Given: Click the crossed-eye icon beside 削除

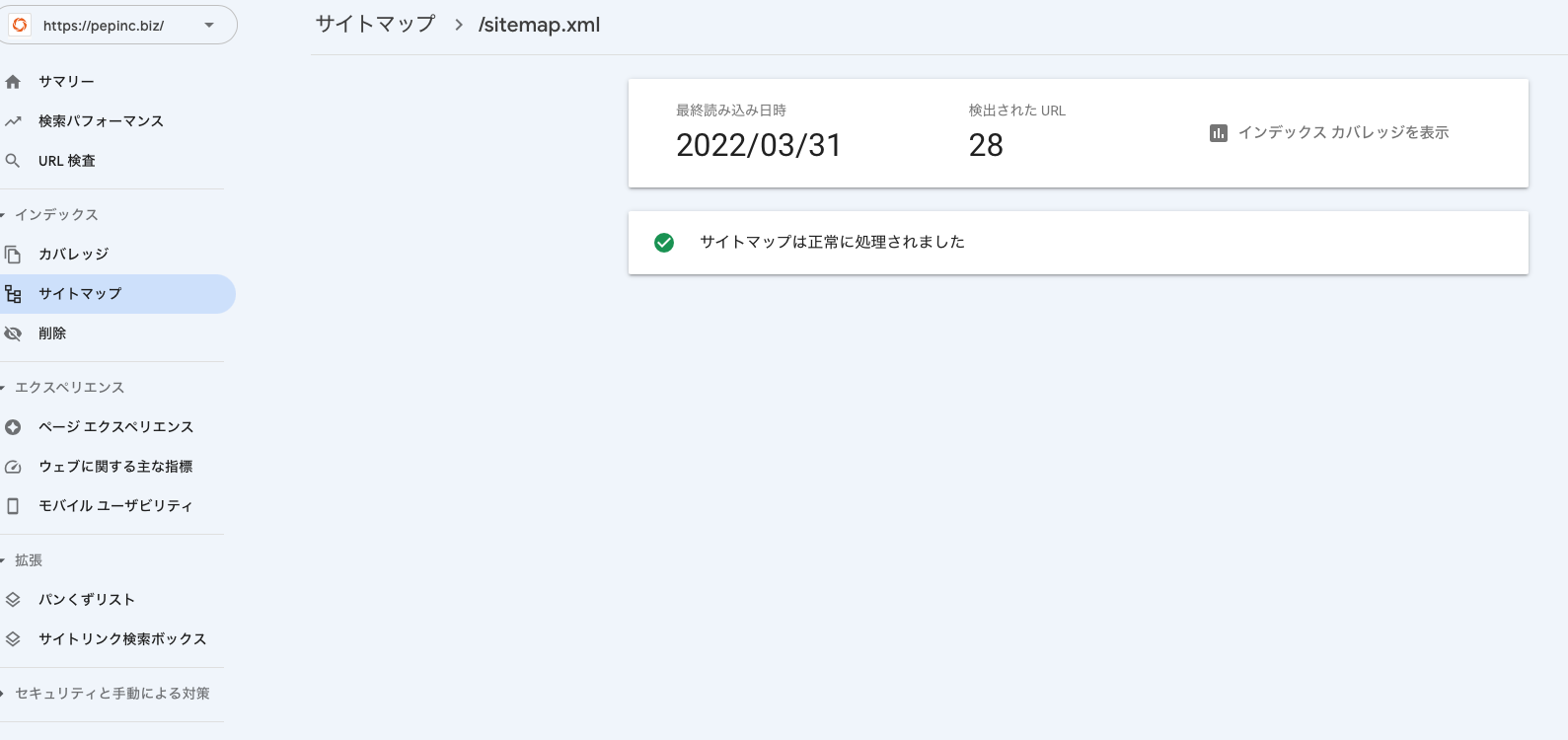Looking at the screenshot, I should tap(13, 333).
